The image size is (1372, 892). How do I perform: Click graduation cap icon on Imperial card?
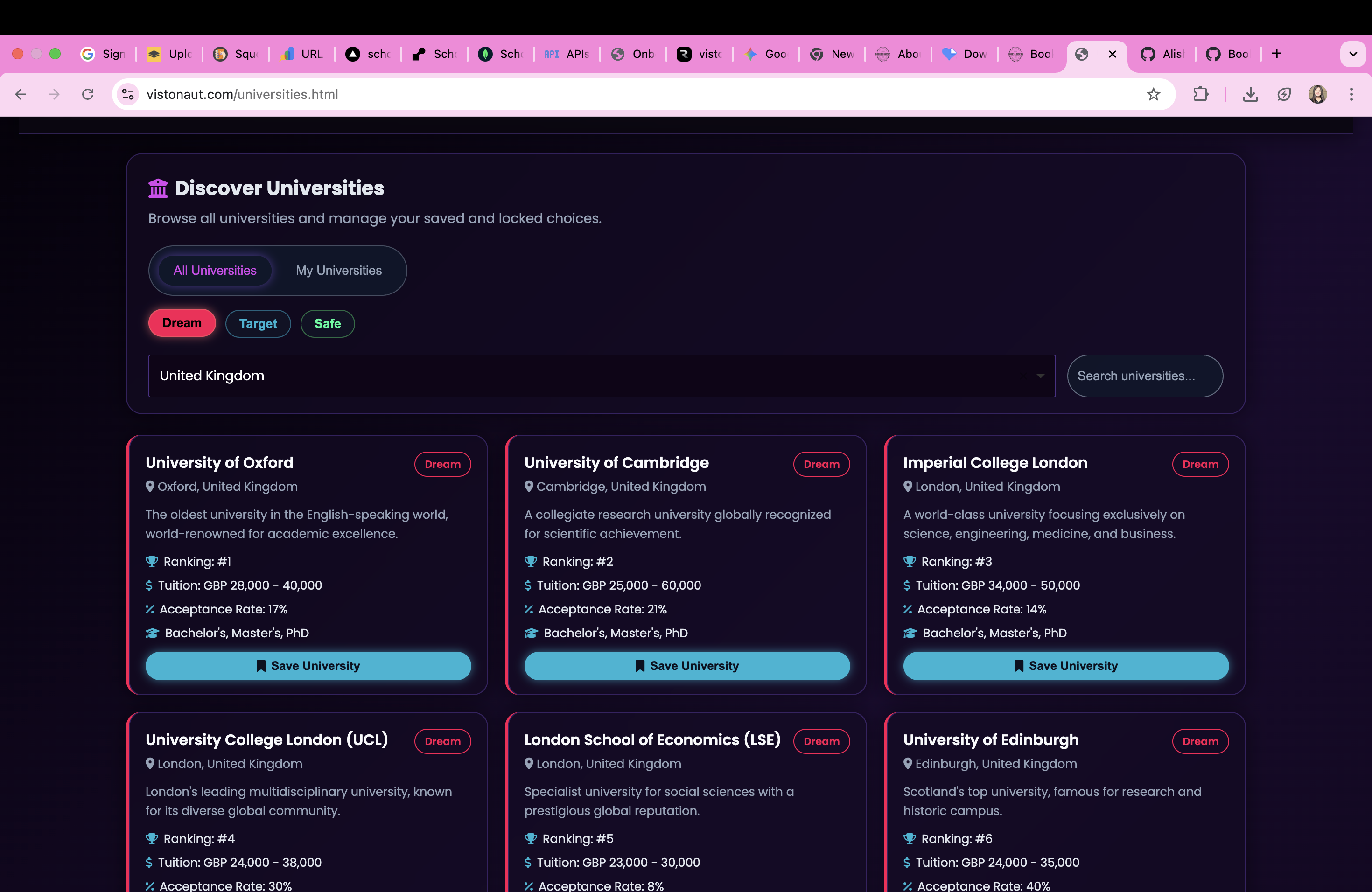[910, 633]
